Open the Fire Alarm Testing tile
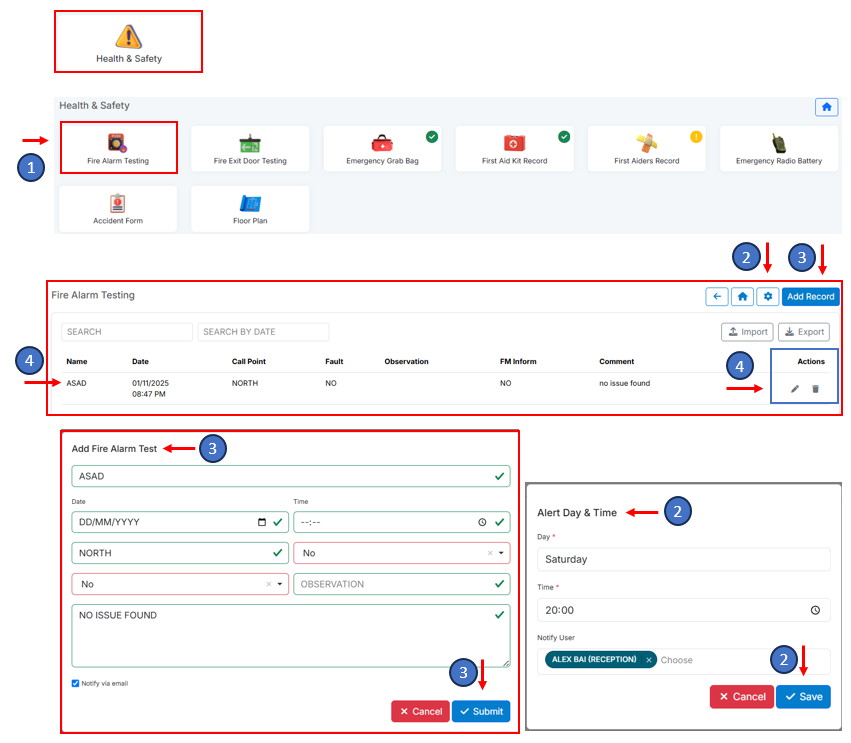 pyautogui.click(x=118, y=147)
